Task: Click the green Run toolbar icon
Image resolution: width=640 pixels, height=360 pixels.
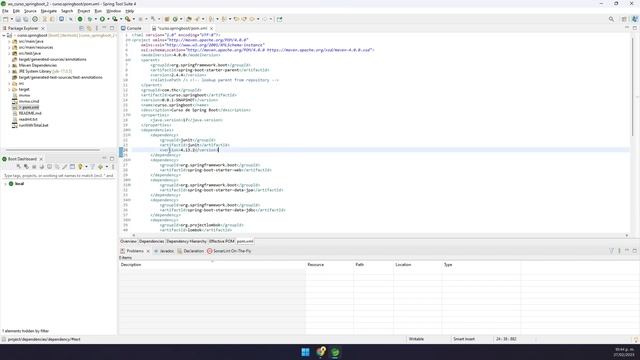Action: [102, 19]
